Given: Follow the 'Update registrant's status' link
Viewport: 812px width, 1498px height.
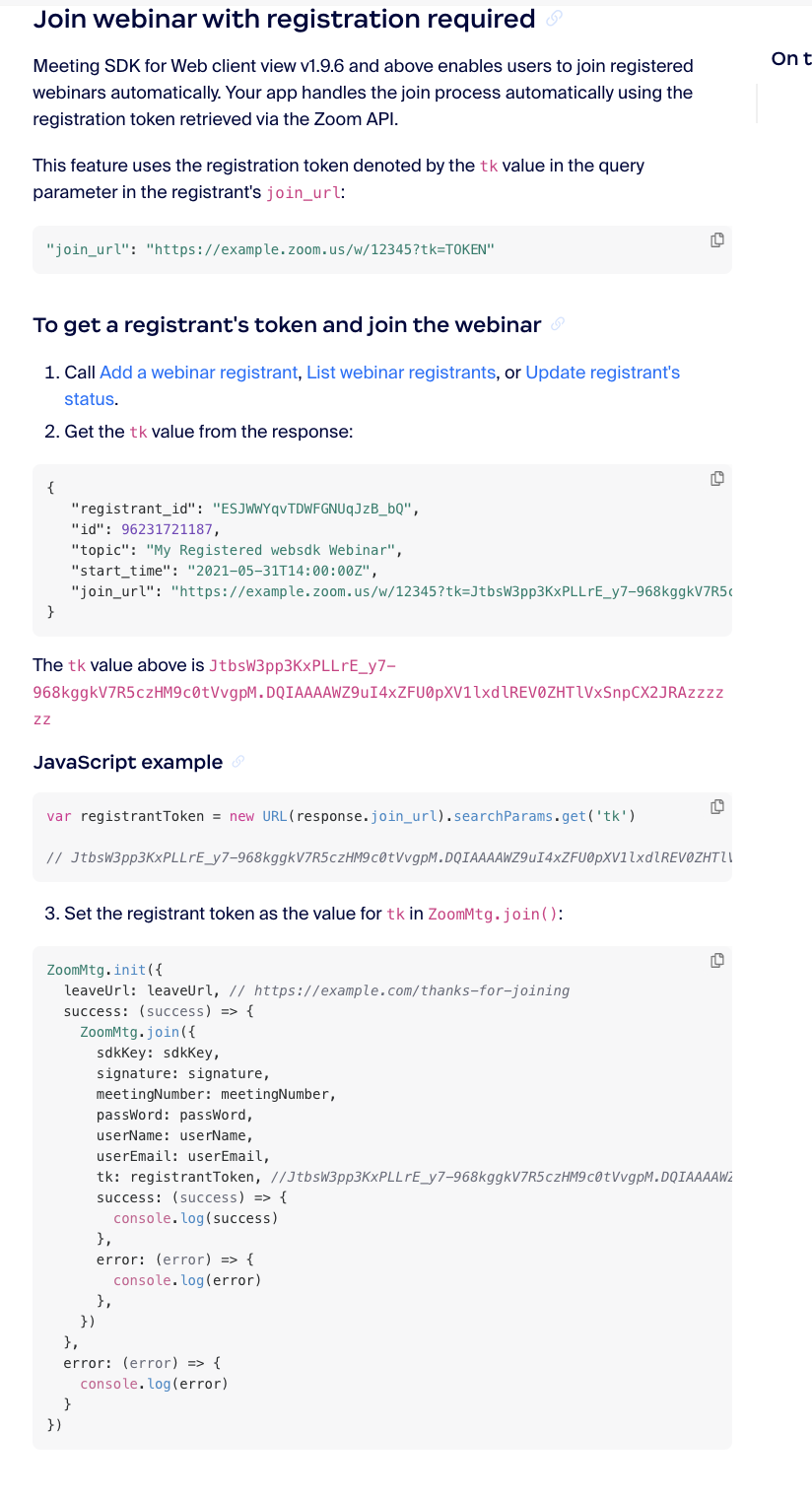Looking at the screenshot, I should point(602,373).
